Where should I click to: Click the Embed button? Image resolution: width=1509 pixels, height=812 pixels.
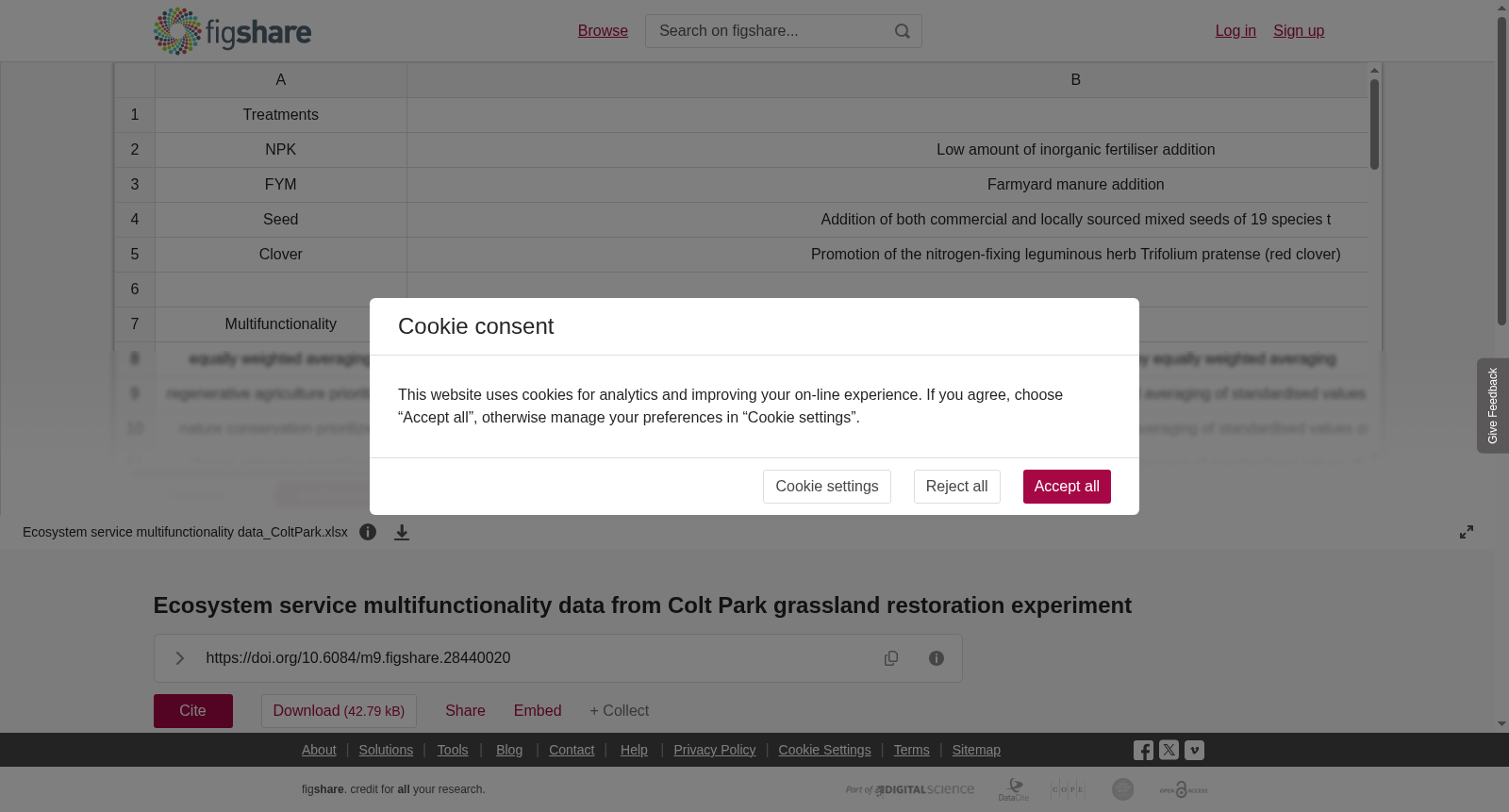point(538,711)
